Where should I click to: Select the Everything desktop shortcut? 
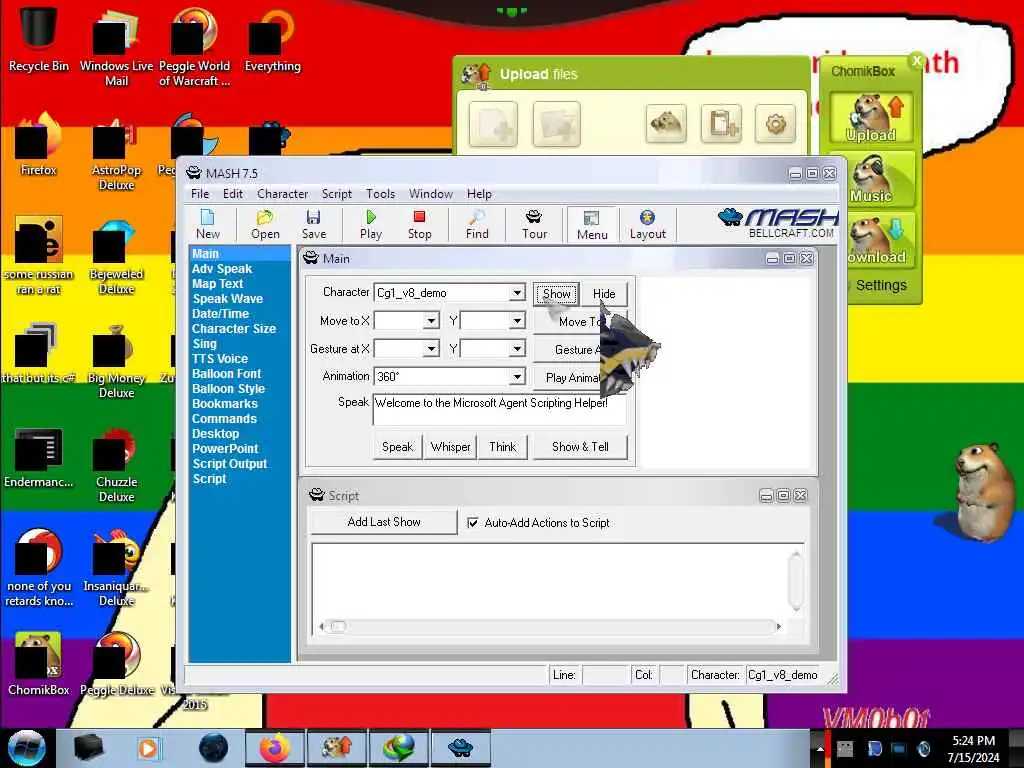(272, 38)
